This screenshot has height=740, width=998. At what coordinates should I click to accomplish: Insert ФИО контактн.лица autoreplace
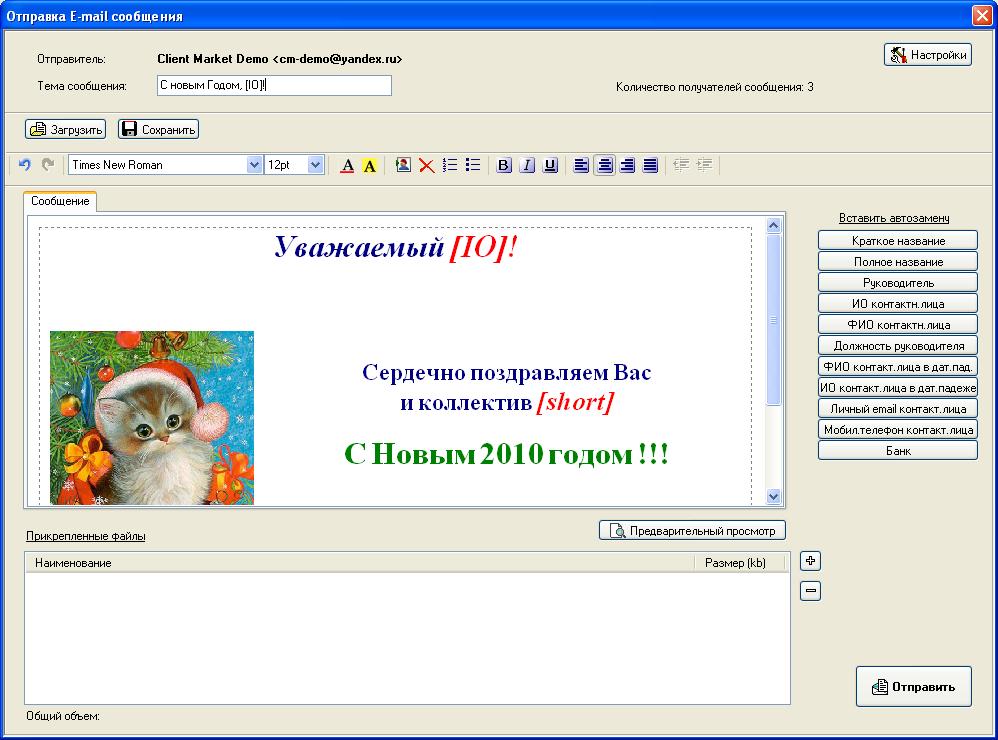click(898, 325)
